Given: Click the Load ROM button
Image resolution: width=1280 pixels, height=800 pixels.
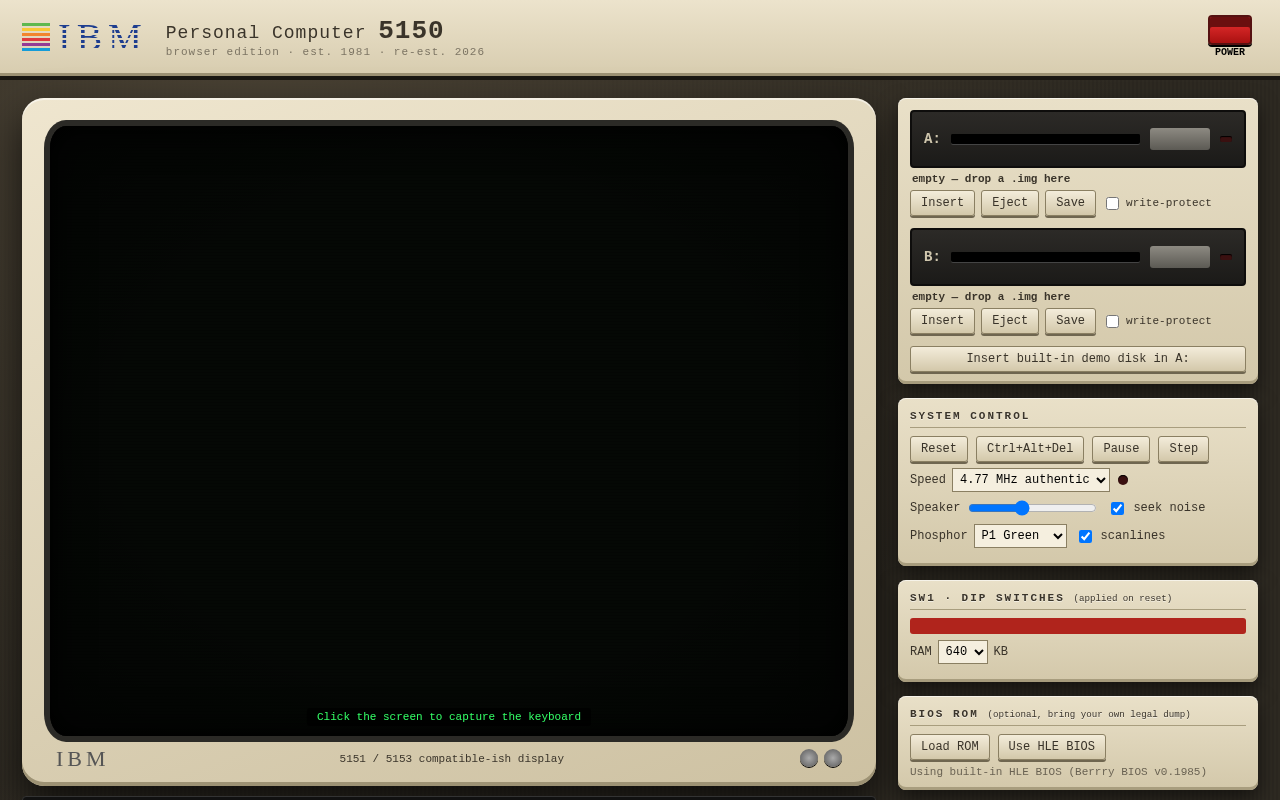Looking at the screenshot, I should click(950, 747).
